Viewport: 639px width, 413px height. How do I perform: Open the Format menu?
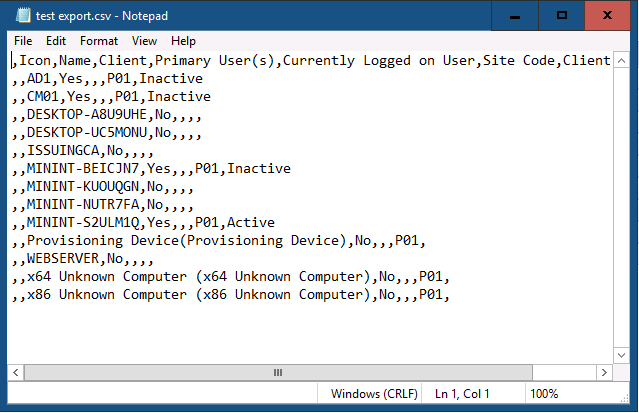[99, 41]
